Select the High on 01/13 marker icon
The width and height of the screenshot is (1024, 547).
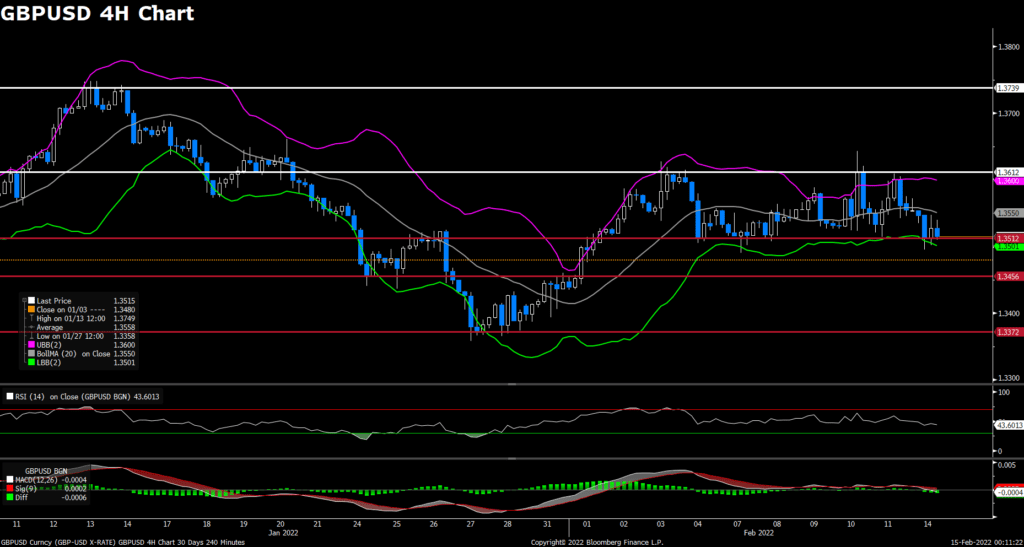32,319
